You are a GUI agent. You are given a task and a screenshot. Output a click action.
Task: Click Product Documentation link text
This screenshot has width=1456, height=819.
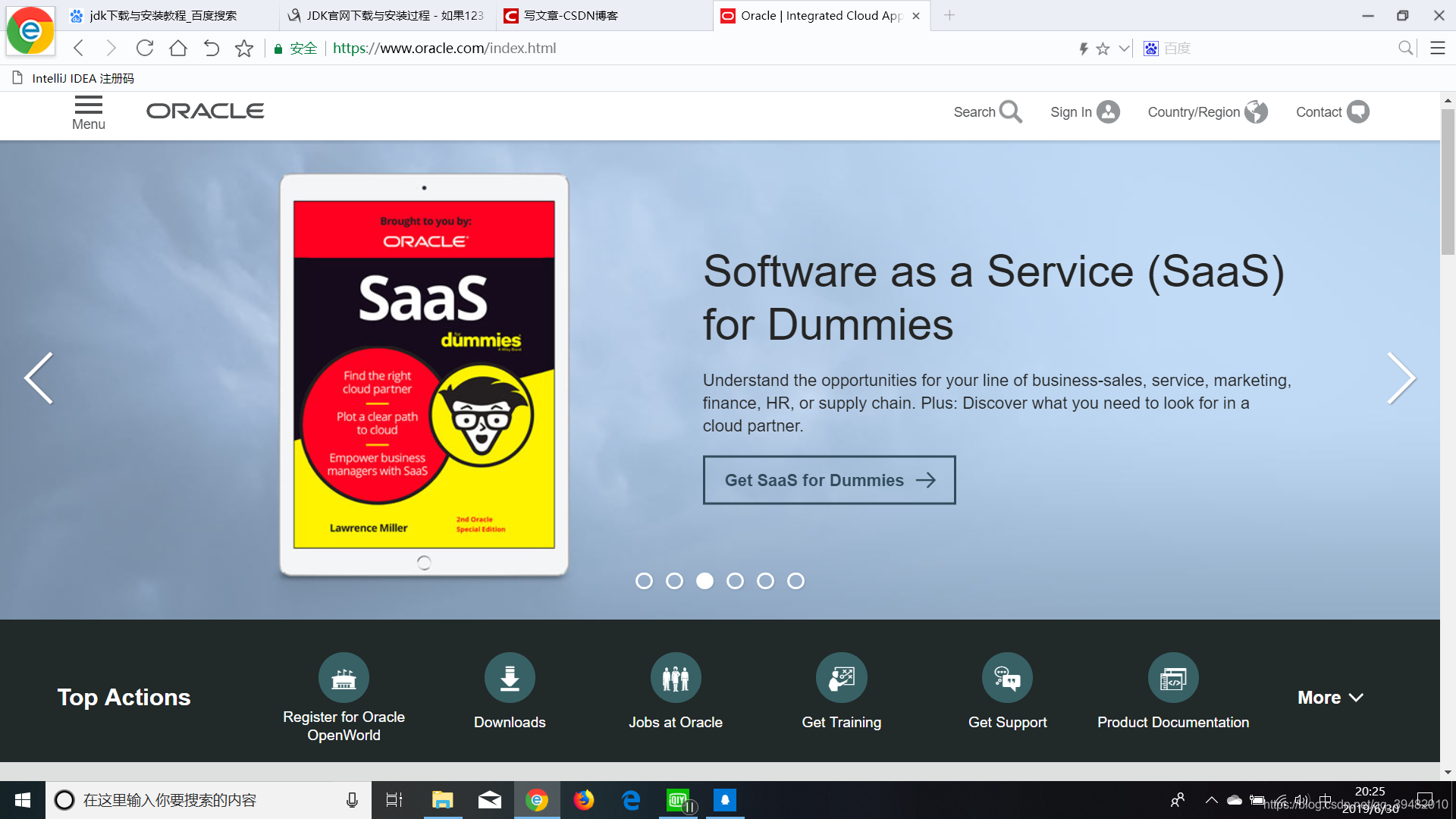click(1173, 723)
